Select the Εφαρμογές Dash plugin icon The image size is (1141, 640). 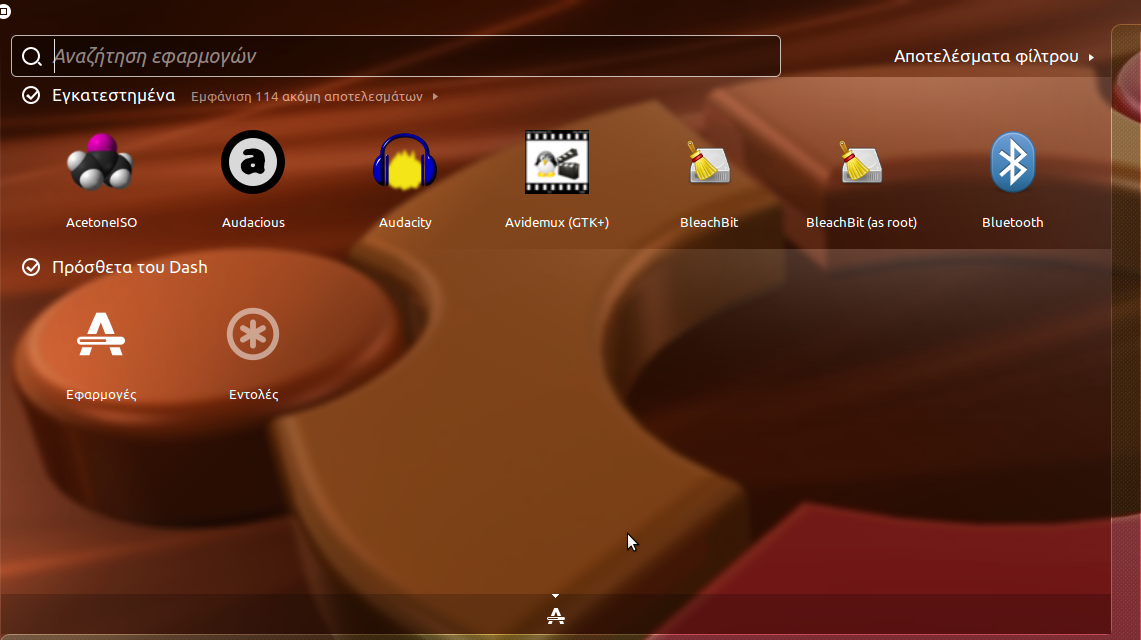101,335
